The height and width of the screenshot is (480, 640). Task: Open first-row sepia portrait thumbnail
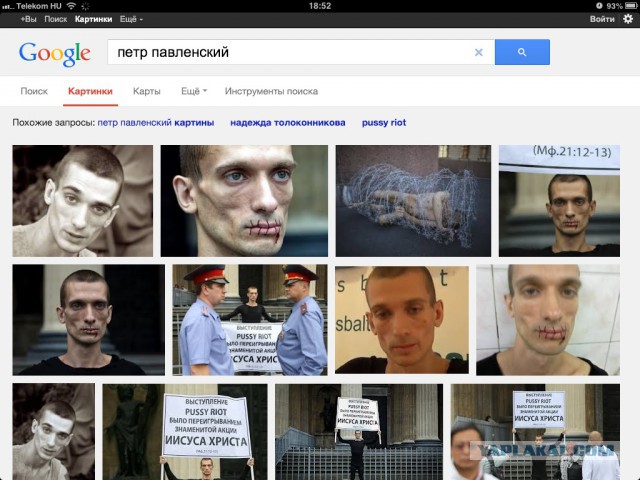click(83, 201)
